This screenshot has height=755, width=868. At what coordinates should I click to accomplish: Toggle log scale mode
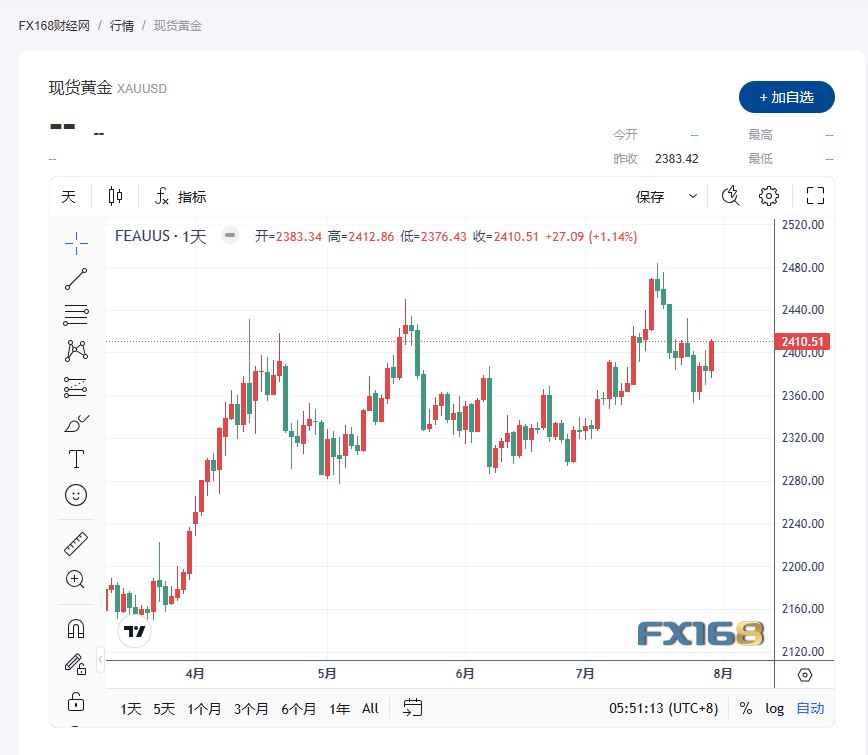(774, 709)
